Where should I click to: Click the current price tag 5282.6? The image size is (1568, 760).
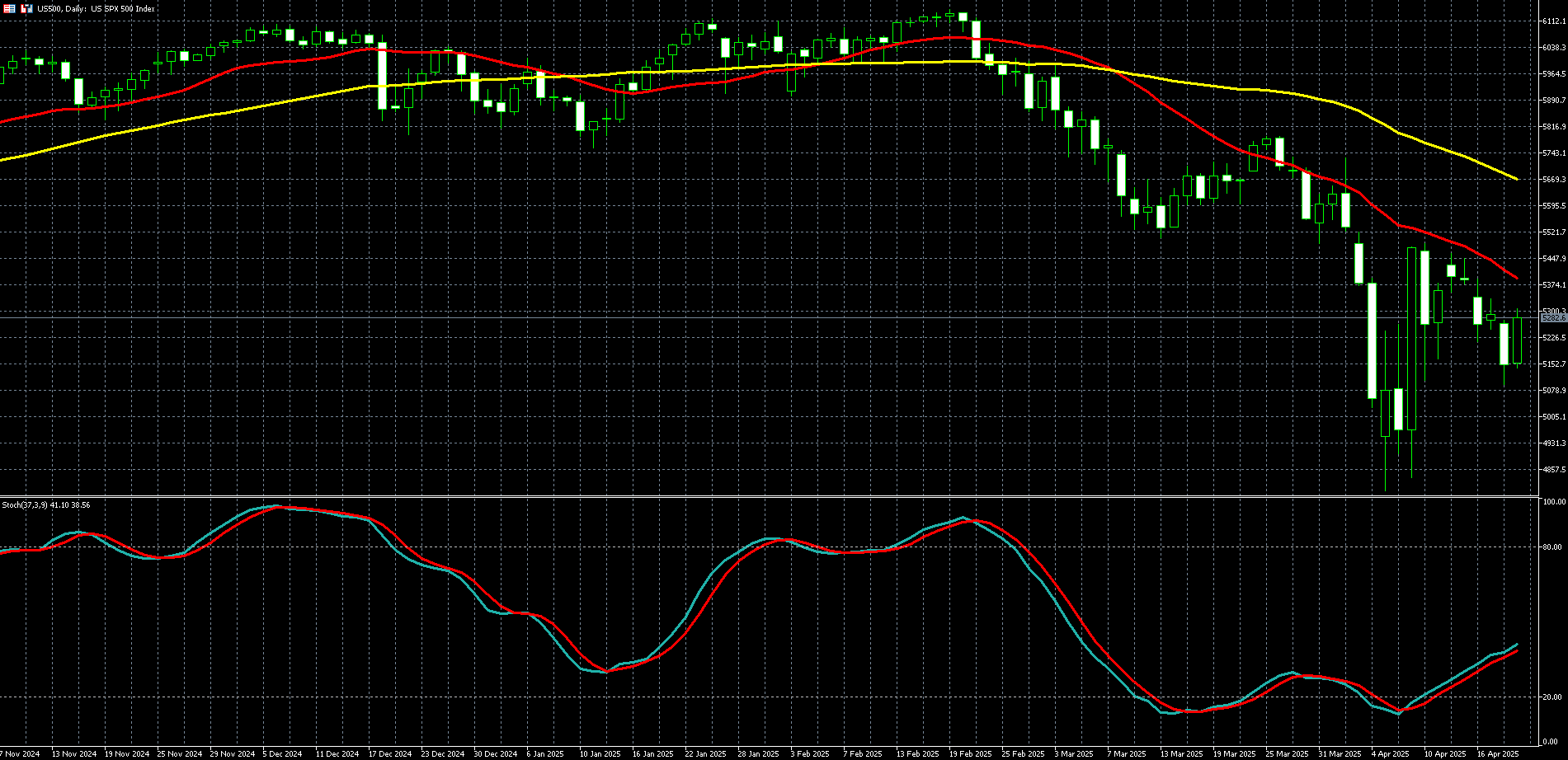pyautogui.click(x=1553, y=318)
